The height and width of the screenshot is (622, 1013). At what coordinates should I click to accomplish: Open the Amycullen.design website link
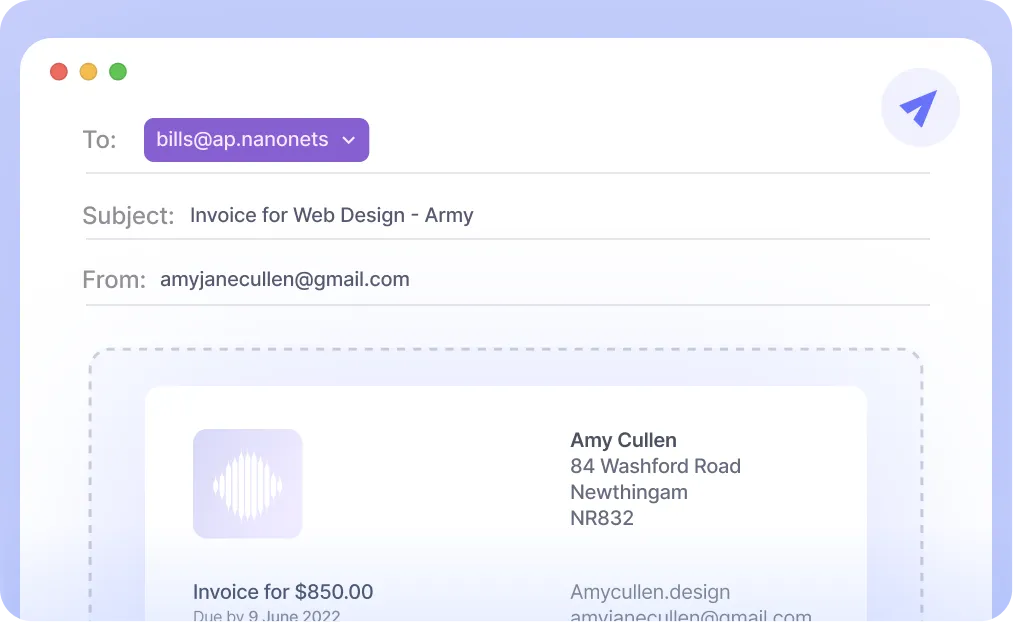pyautogui.click(x=650, y=592)
